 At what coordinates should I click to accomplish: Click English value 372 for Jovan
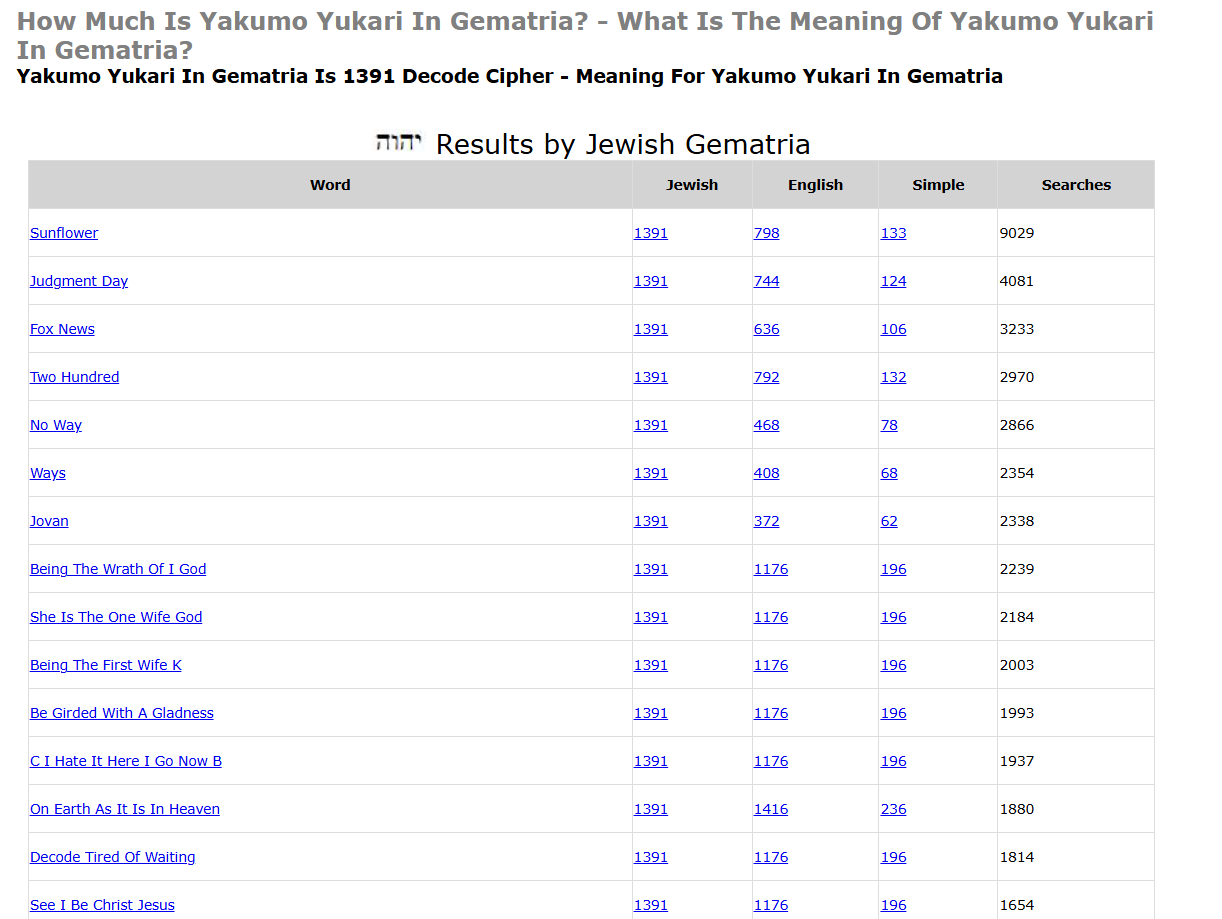(x=767, y=521)
